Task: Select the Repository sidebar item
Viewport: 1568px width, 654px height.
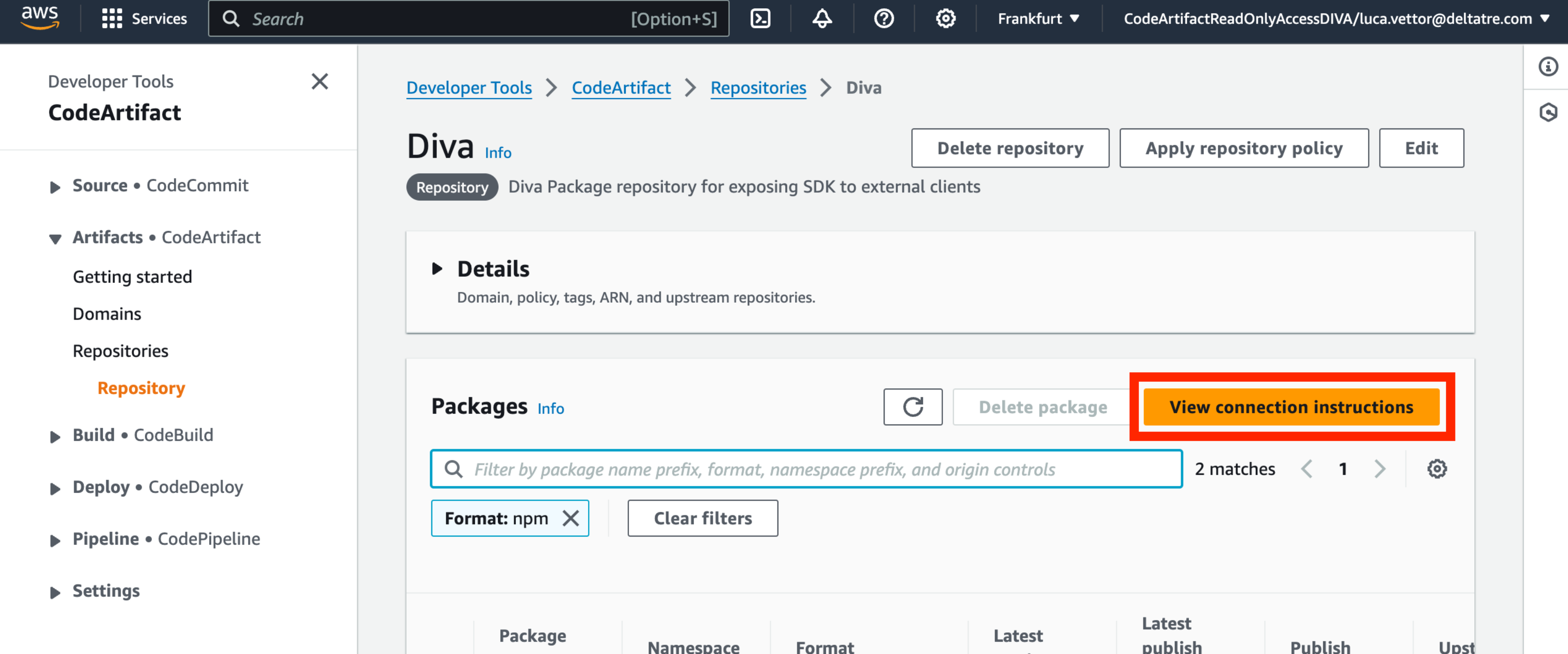Action: click(141, 388)
